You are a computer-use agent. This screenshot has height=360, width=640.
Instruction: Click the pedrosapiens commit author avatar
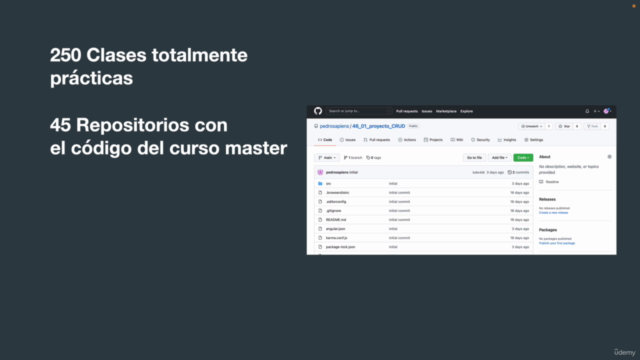320,172
